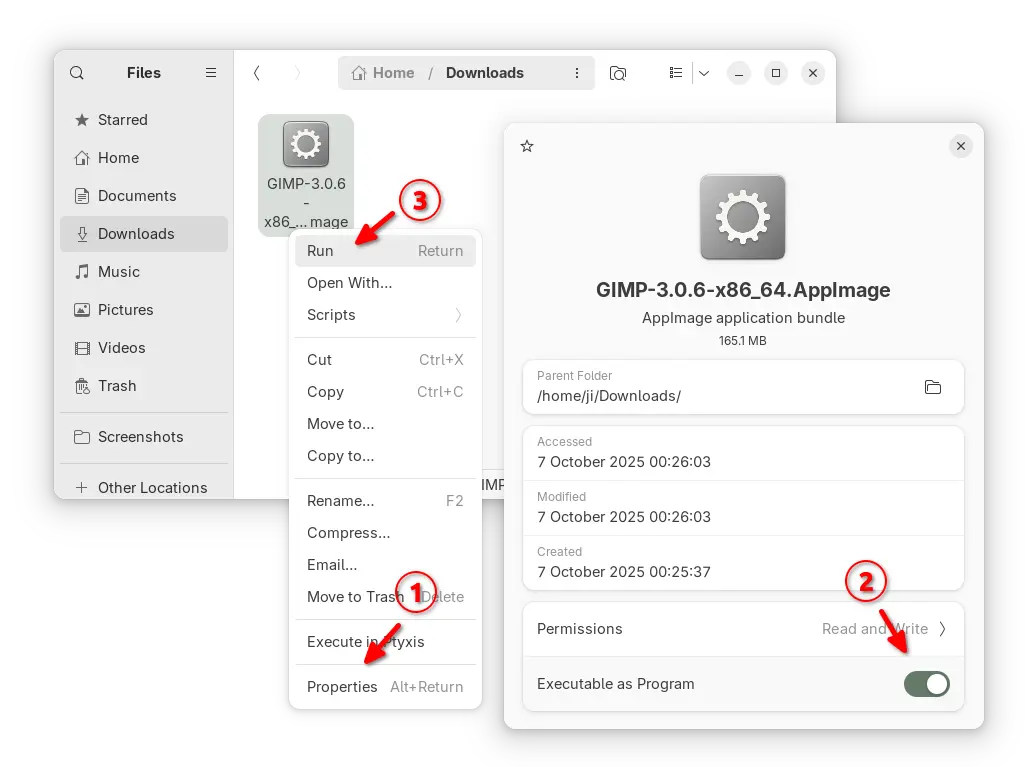Click the search icon in Files sidebar
This screenshot has width=1036, height=767.
tap(77, 73)
